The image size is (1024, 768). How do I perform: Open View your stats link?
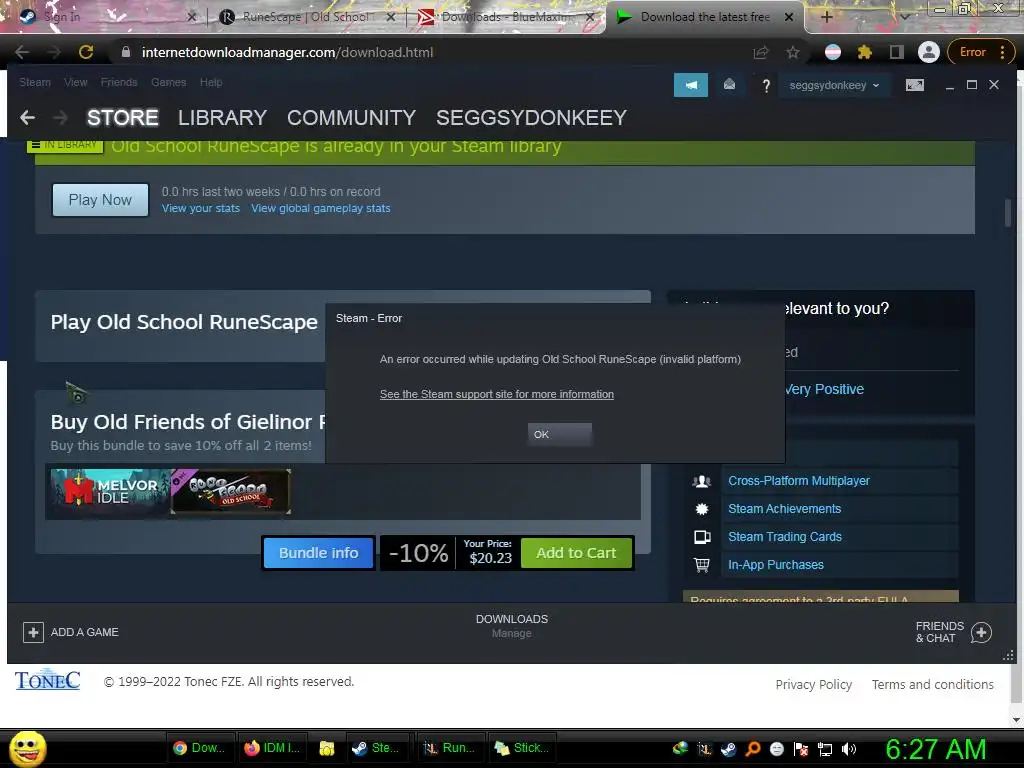(200, 208)
